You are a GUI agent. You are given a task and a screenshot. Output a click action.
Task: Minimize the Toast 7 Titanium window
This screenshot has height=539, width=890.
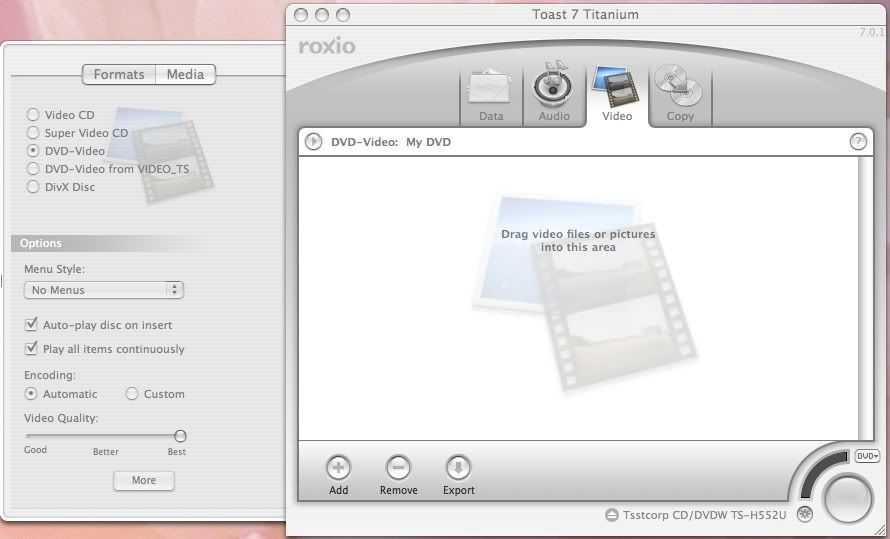click(322, 15)
